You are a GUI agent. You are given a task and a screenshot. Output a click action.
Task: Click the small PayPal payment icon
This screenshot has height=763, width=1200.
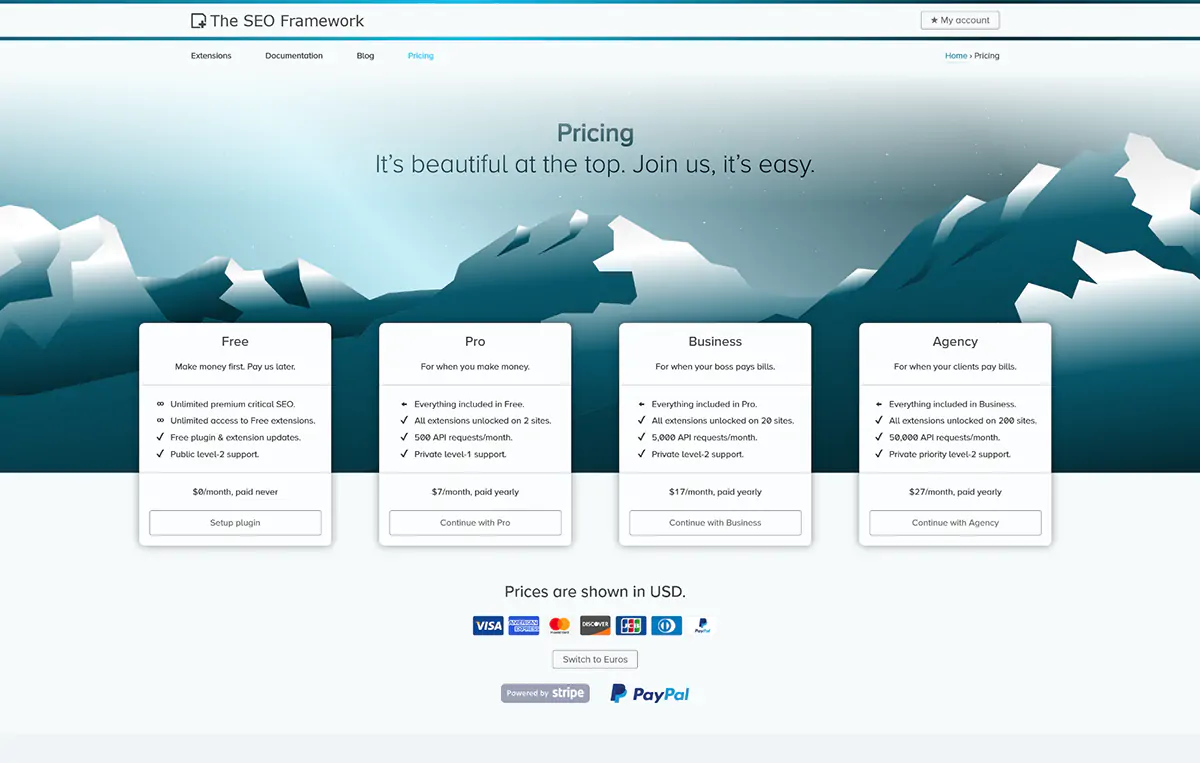click(702, 626)
